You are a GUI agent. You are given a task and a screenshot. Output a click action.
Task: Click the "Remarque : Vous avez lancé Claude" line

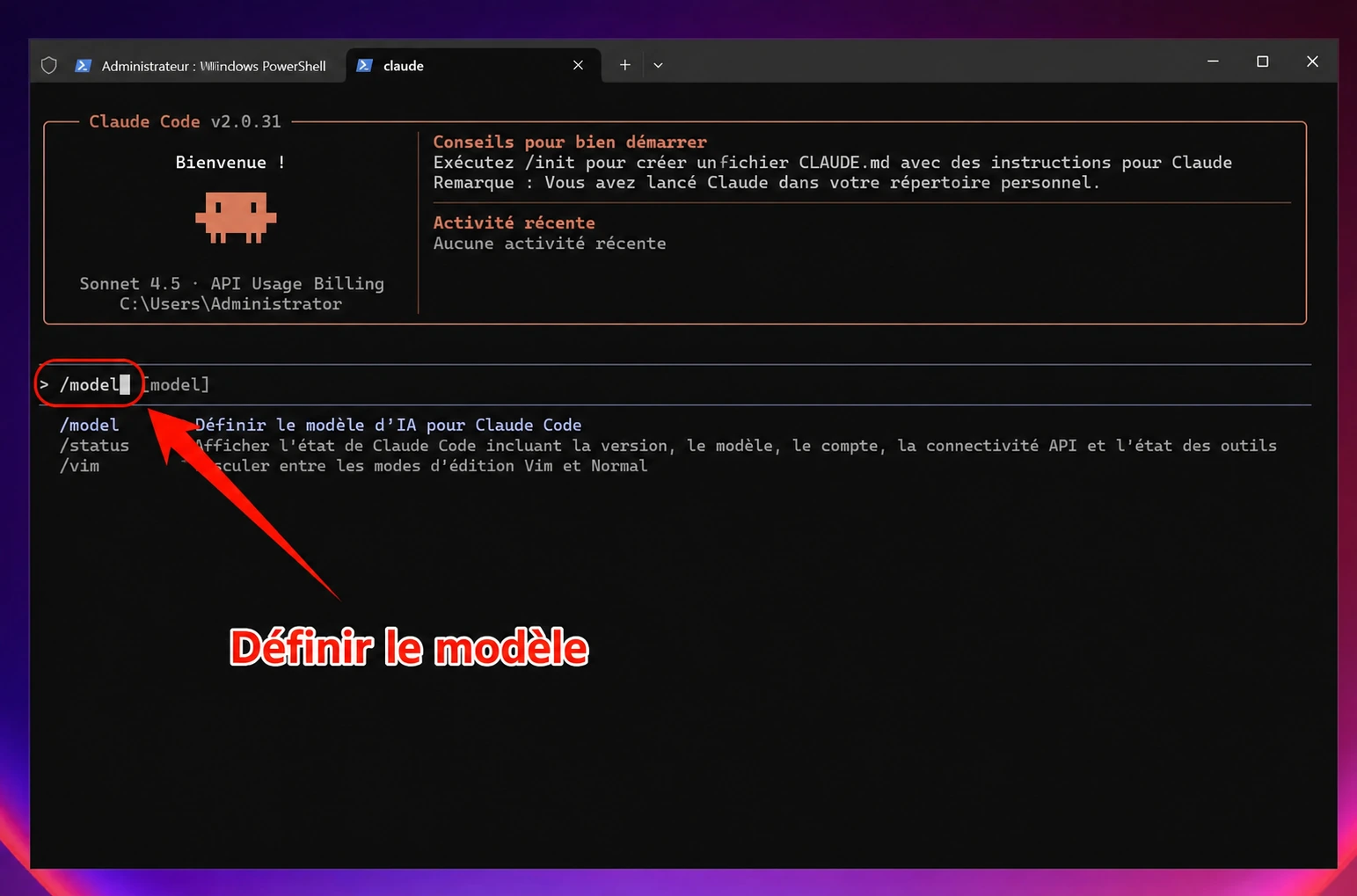[766, 183]
